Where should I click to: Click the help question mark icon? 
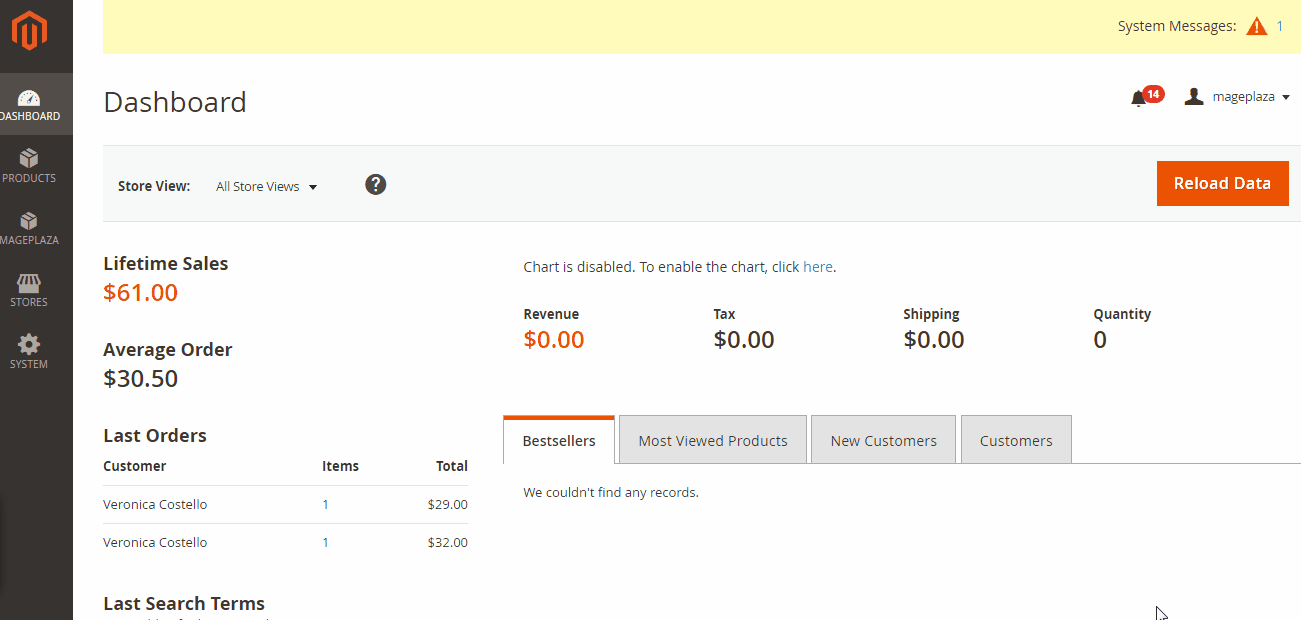375,185
